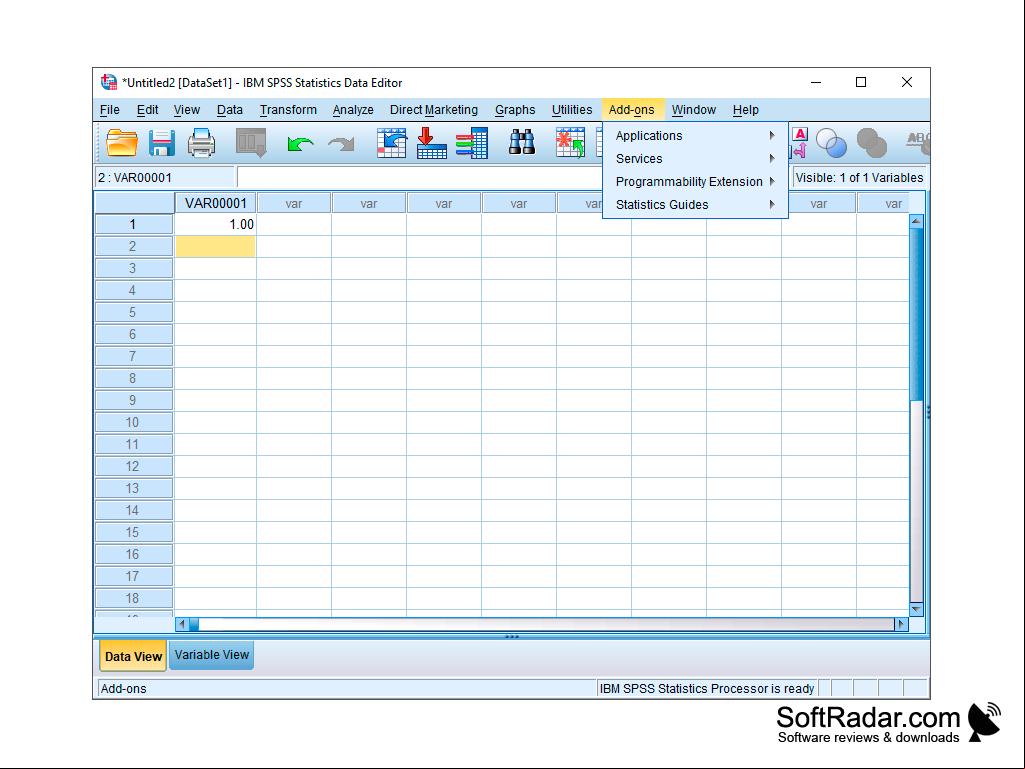Viewport: 1025px width, 769px height.
Task: Open the Direct Marketing menu
Action: [433, 110]
